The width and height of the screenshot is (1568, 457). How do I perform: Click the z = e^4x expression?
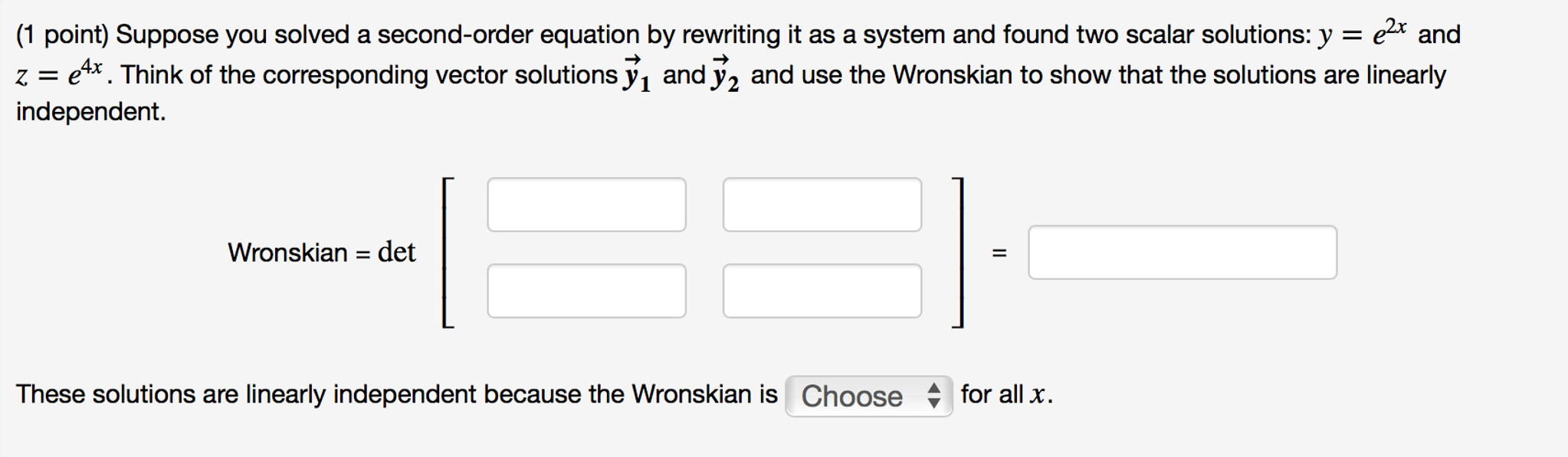pos(59,73)
